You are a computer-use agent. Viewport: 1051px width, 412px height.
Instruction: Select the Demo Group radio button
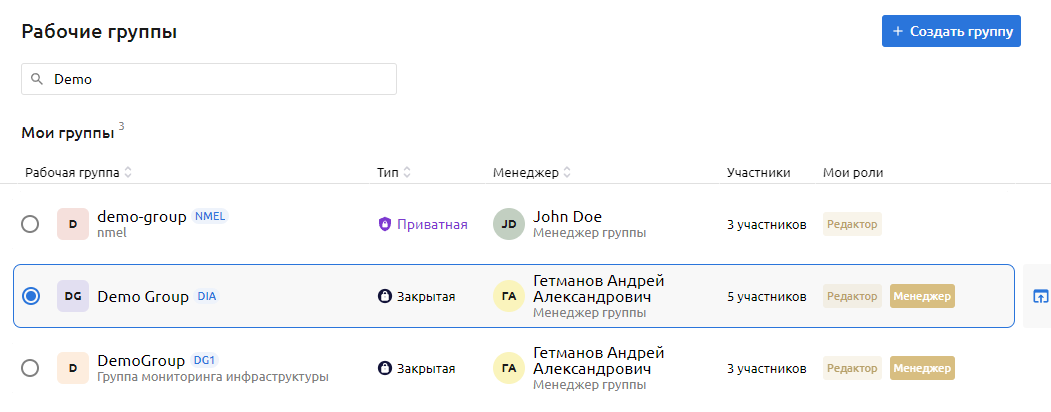30,296
